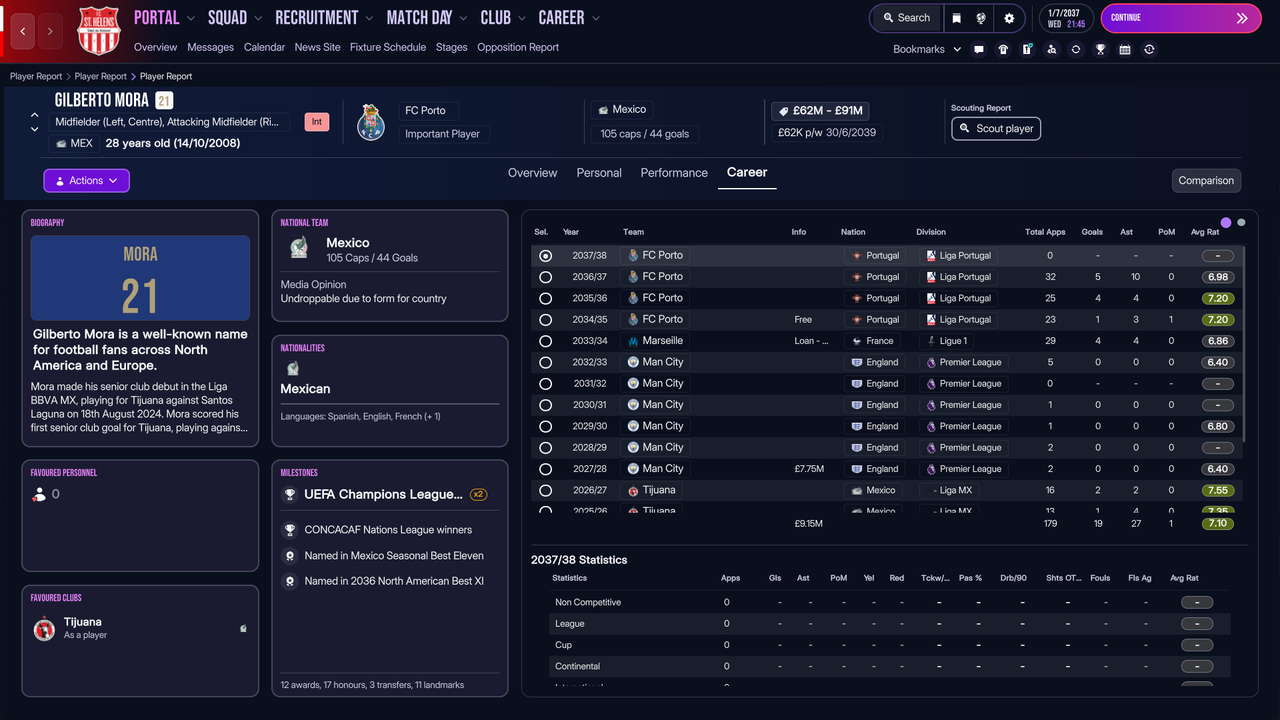Click the St. Helens club badge
Image resolution: width=1280 pixels, height=720 pixels.
click(x=99, y=30)
